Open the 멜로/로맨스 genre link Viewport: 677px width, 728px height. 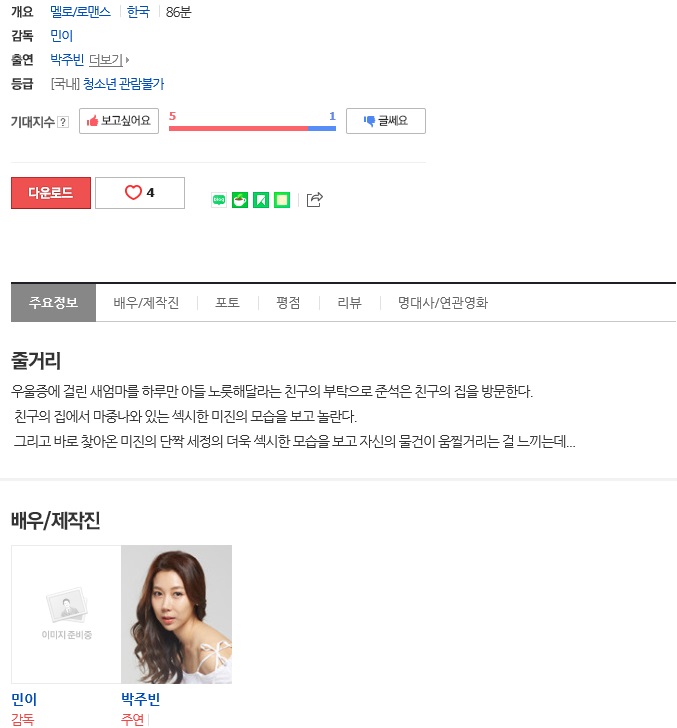coord(80,12)
